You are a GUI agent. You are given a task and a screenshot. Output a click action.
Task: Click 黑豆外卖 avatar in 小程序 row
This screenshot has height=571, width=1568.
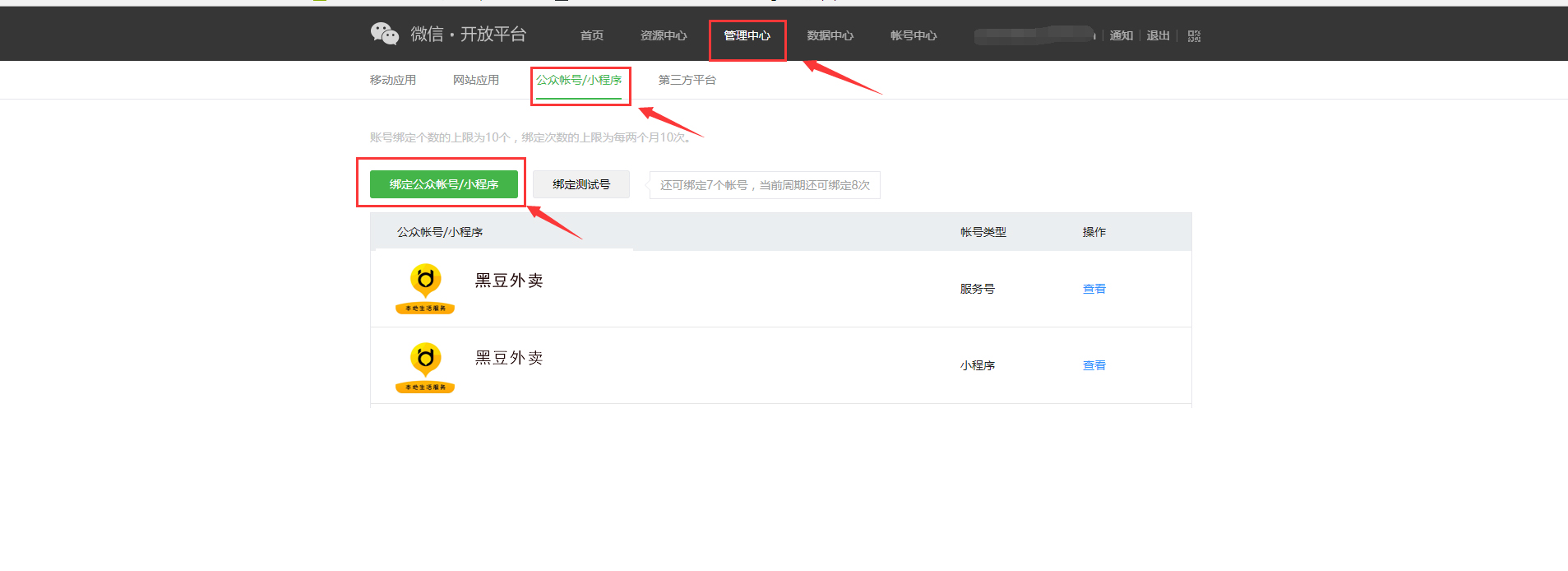tap(425, 367)
